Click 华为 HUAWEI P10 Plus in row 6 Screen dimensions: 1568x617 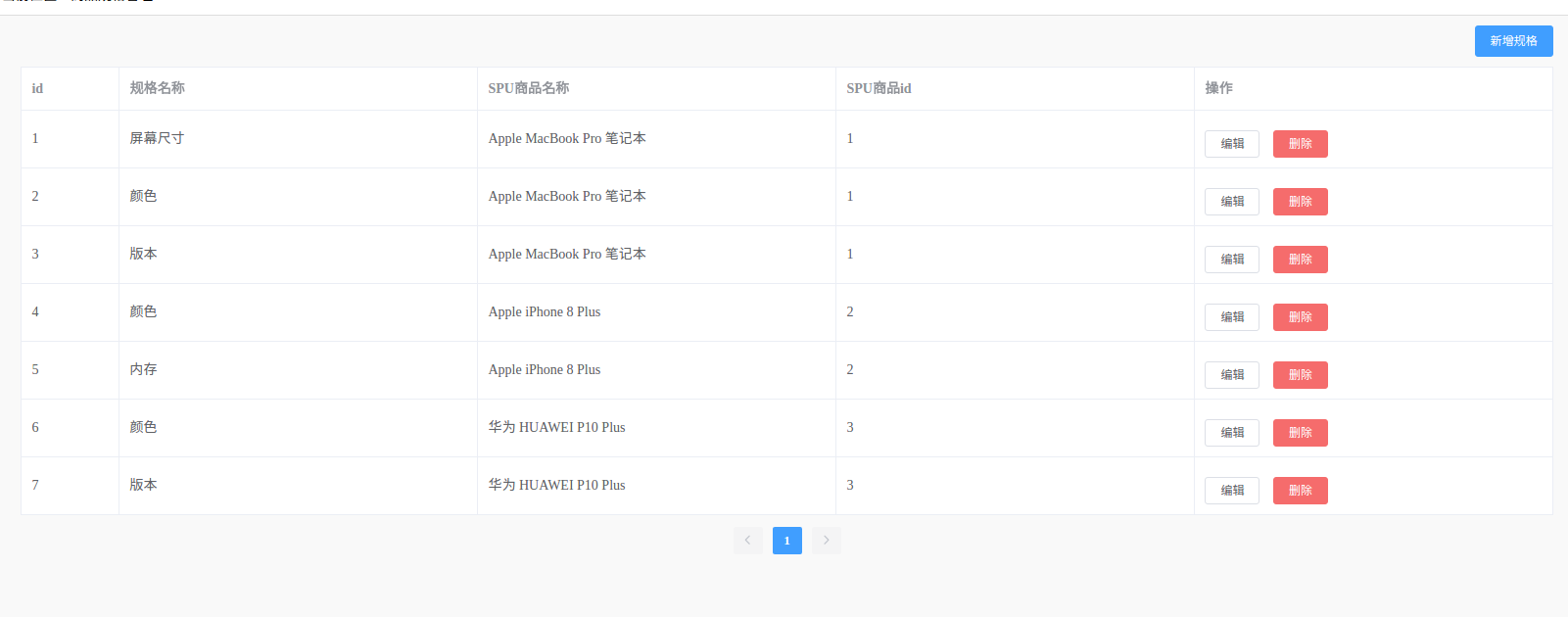[x=557, y=428]
